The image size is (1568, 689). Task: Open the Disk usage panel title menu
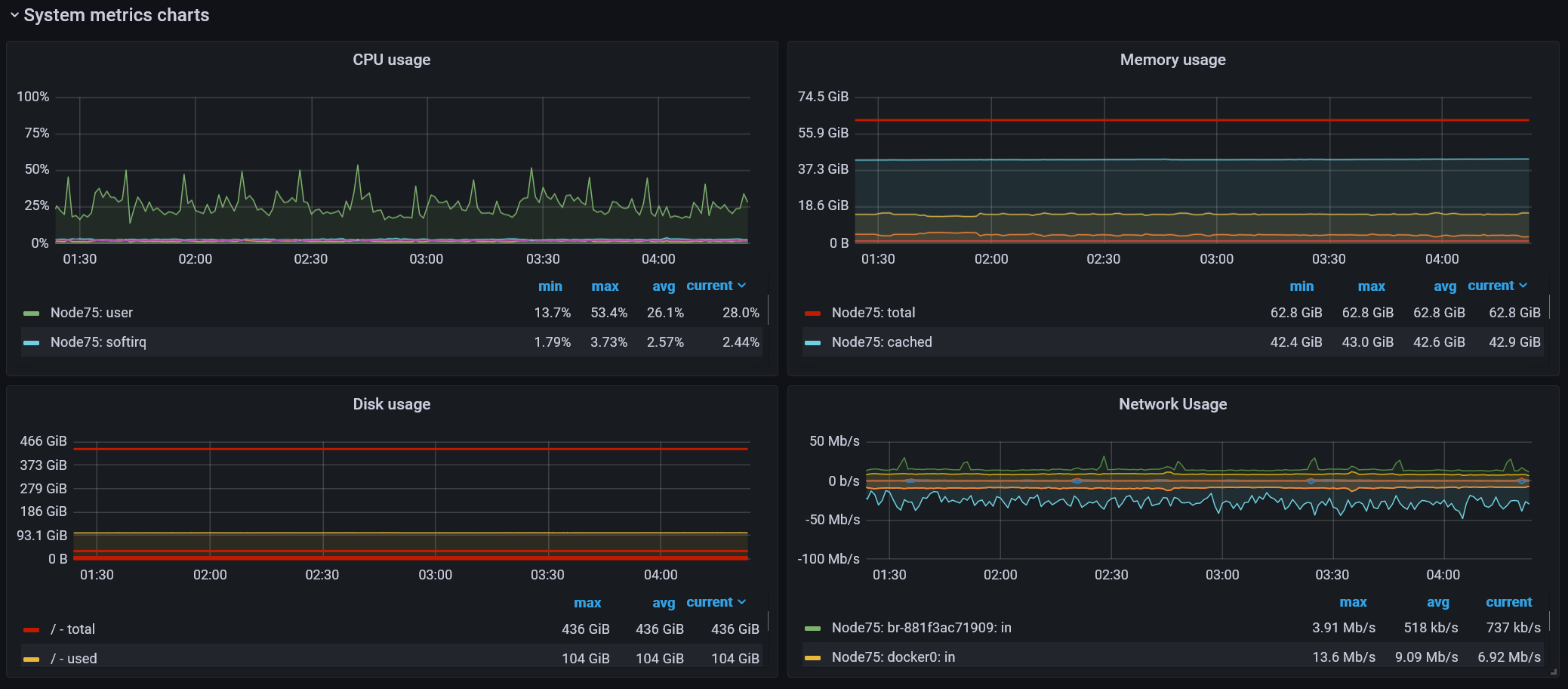tap(391, 404)
